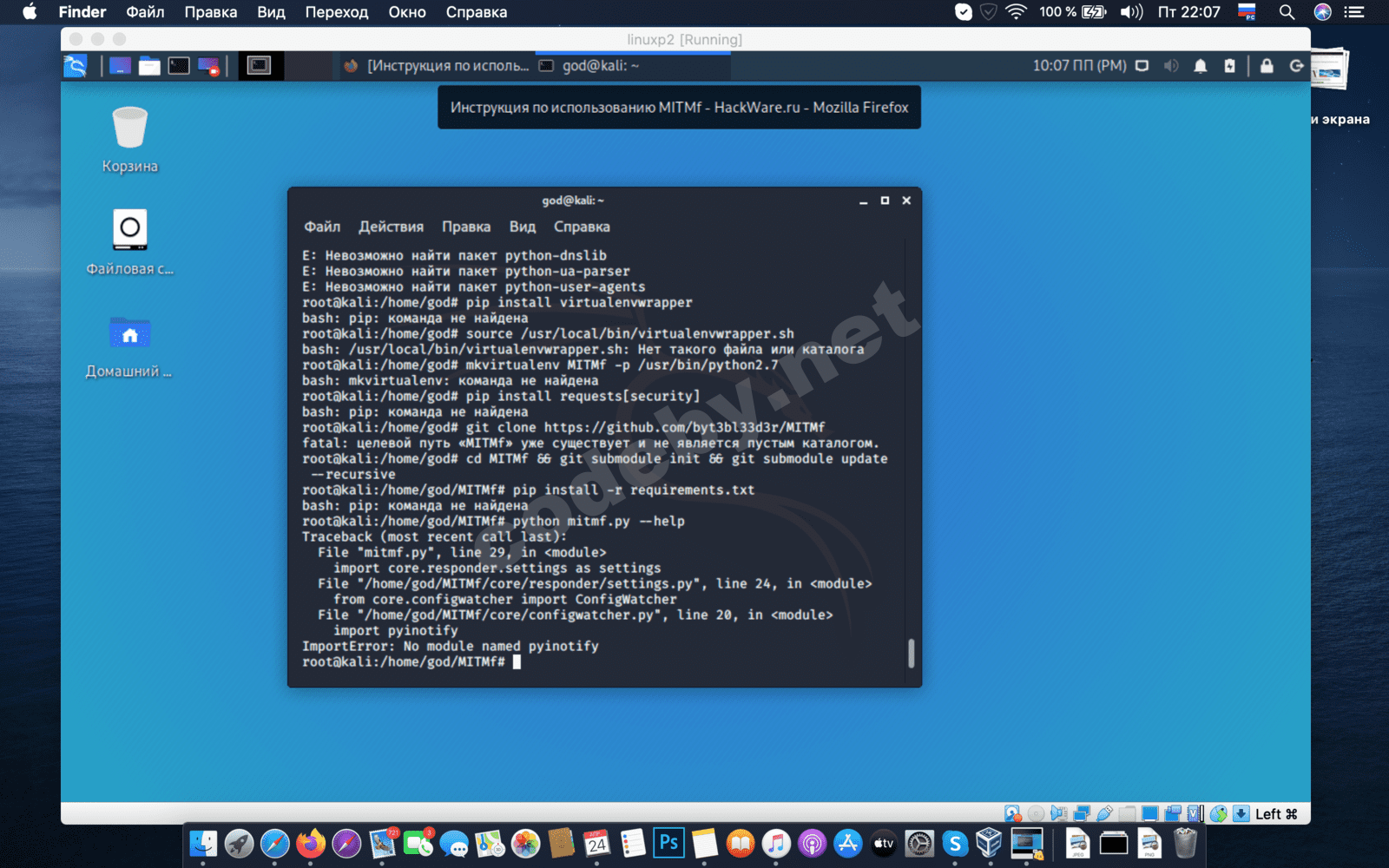Open Skype from the Dock
The width and height of the screenshot is (1389, 868).
click(955, 843)
